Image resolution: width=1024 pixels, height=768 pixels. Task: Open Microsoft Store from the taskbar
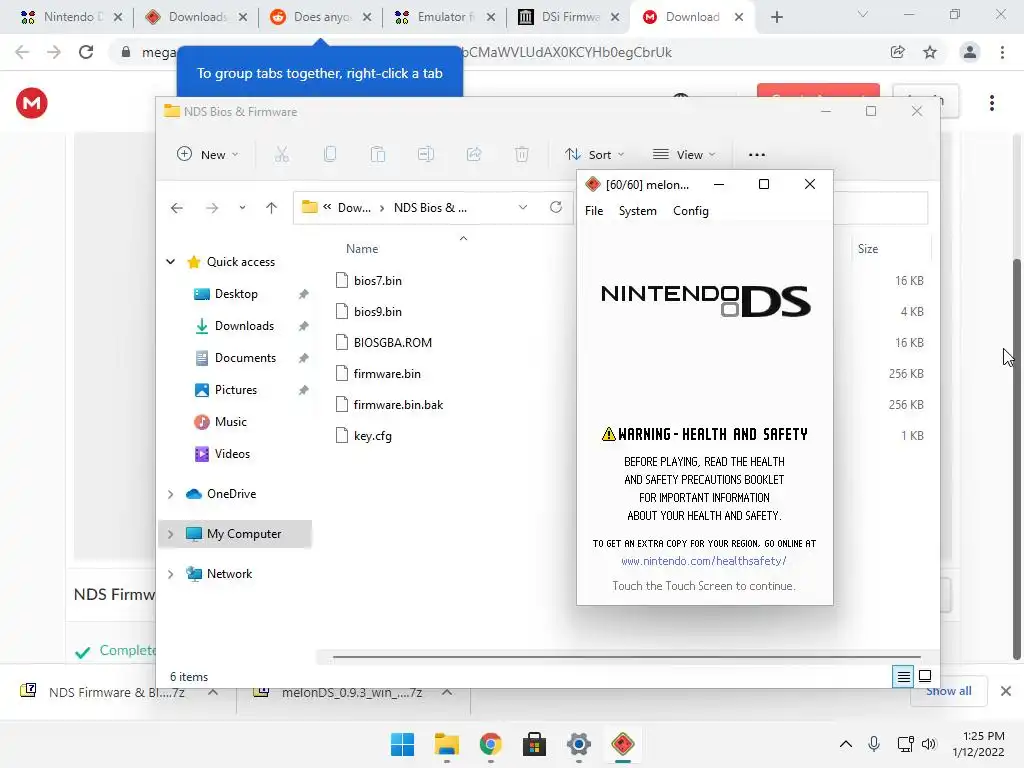tap(534, 744)
